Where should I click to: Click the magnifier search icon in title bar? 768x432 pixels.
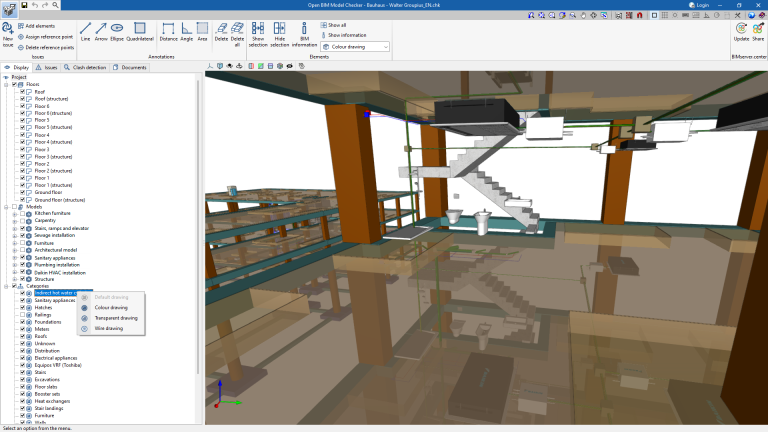point(55,5)
